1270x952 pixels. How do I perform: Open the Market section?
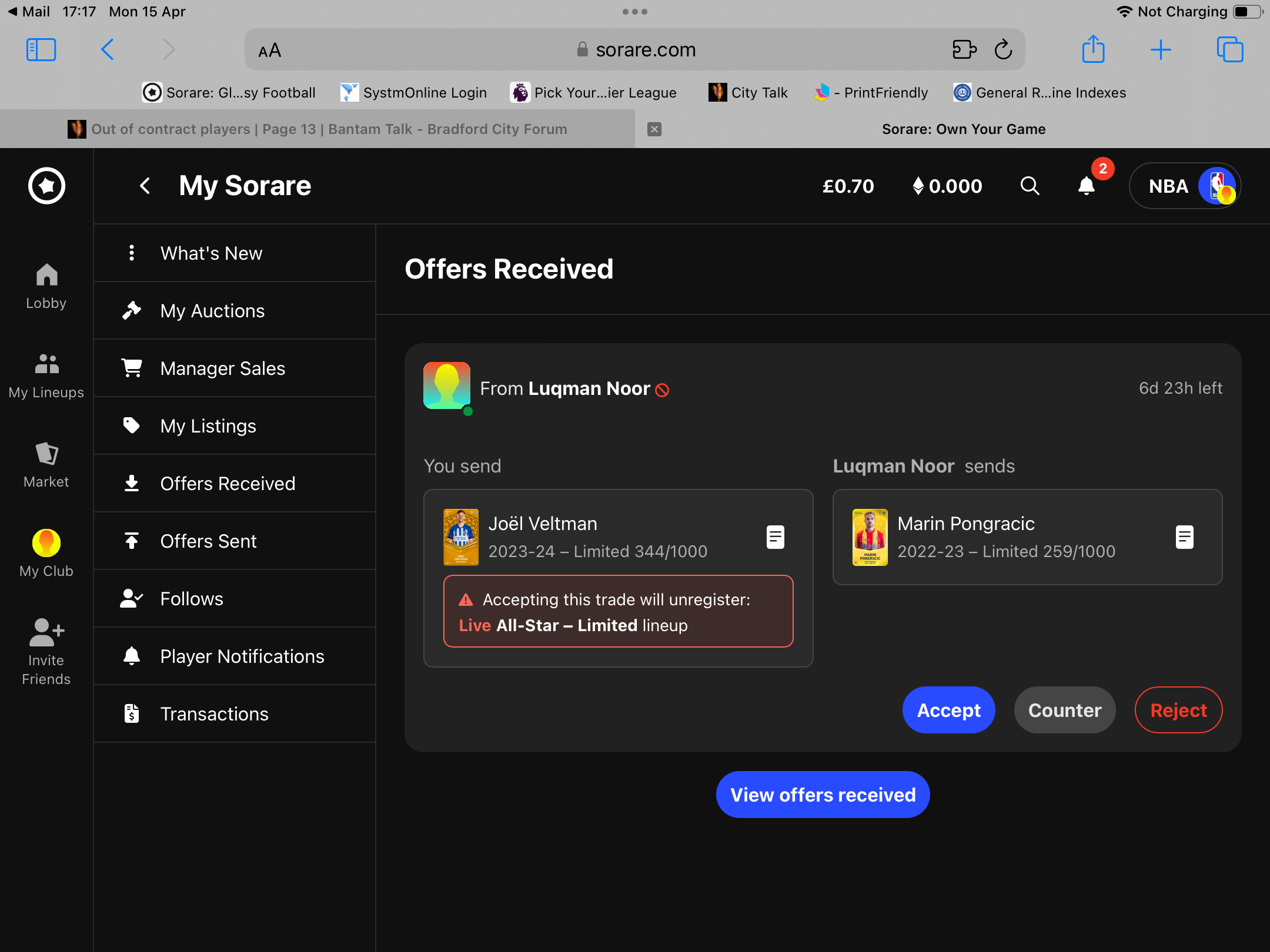pyautogui.click(x=46, y=465)
